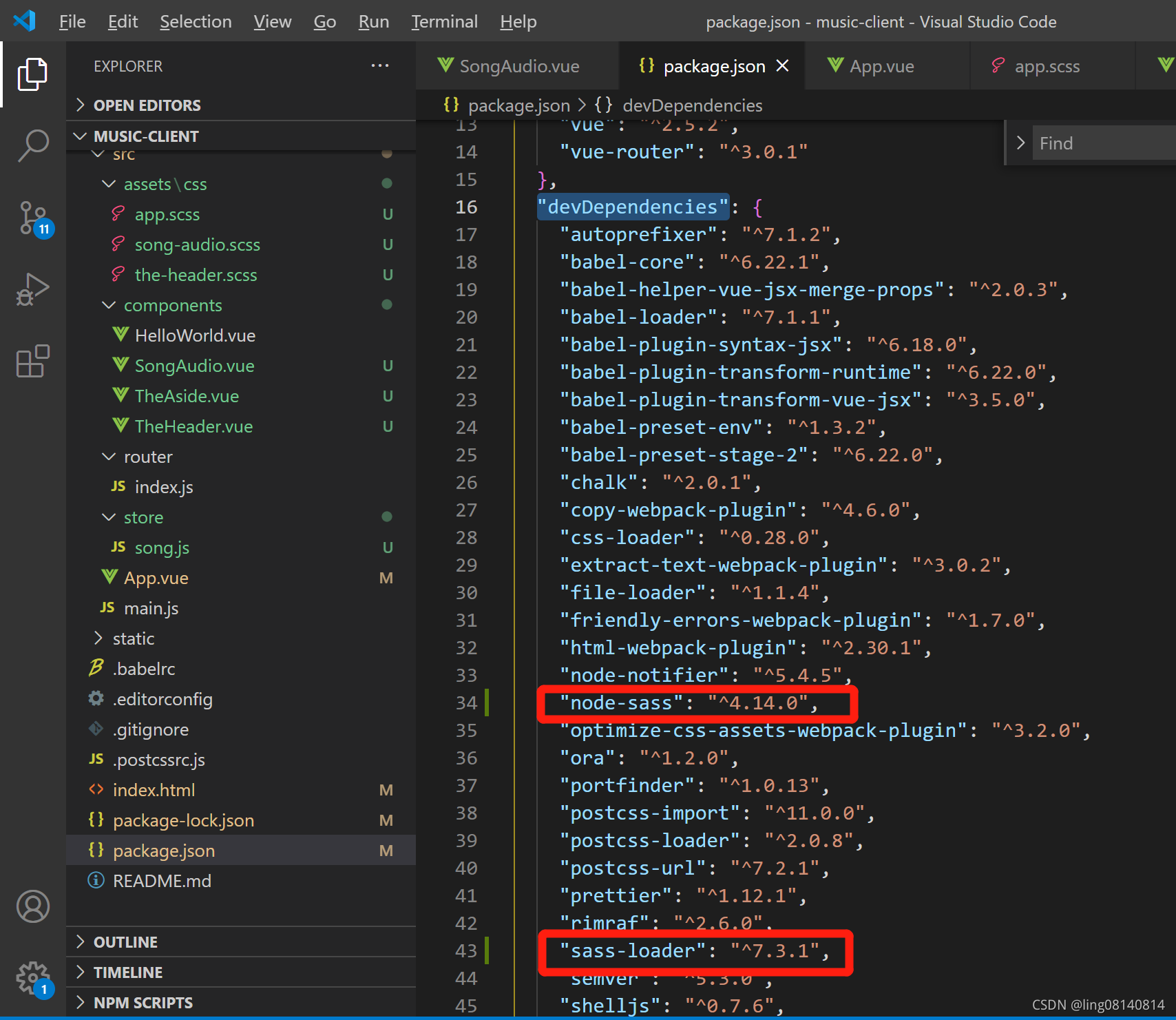Open package-lock.json file

pyautogui.click(x=241, y=820)
